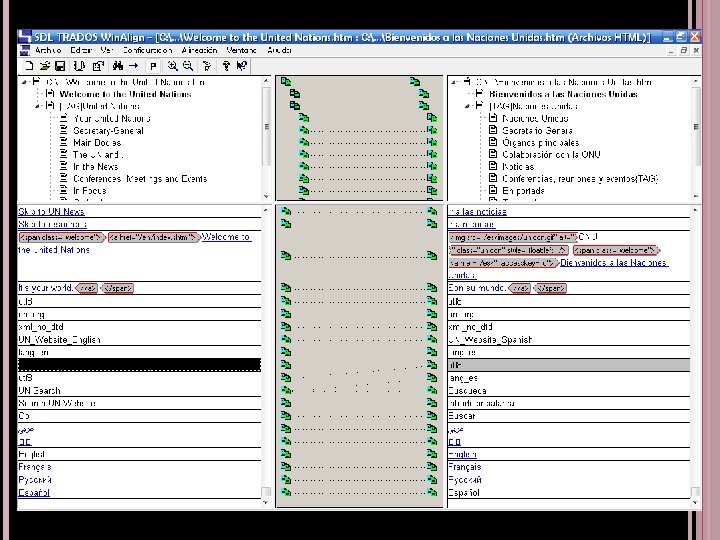720x540 pixels.
Task: Click the 'Español' link in the source pane
Action: coord(34,493)
